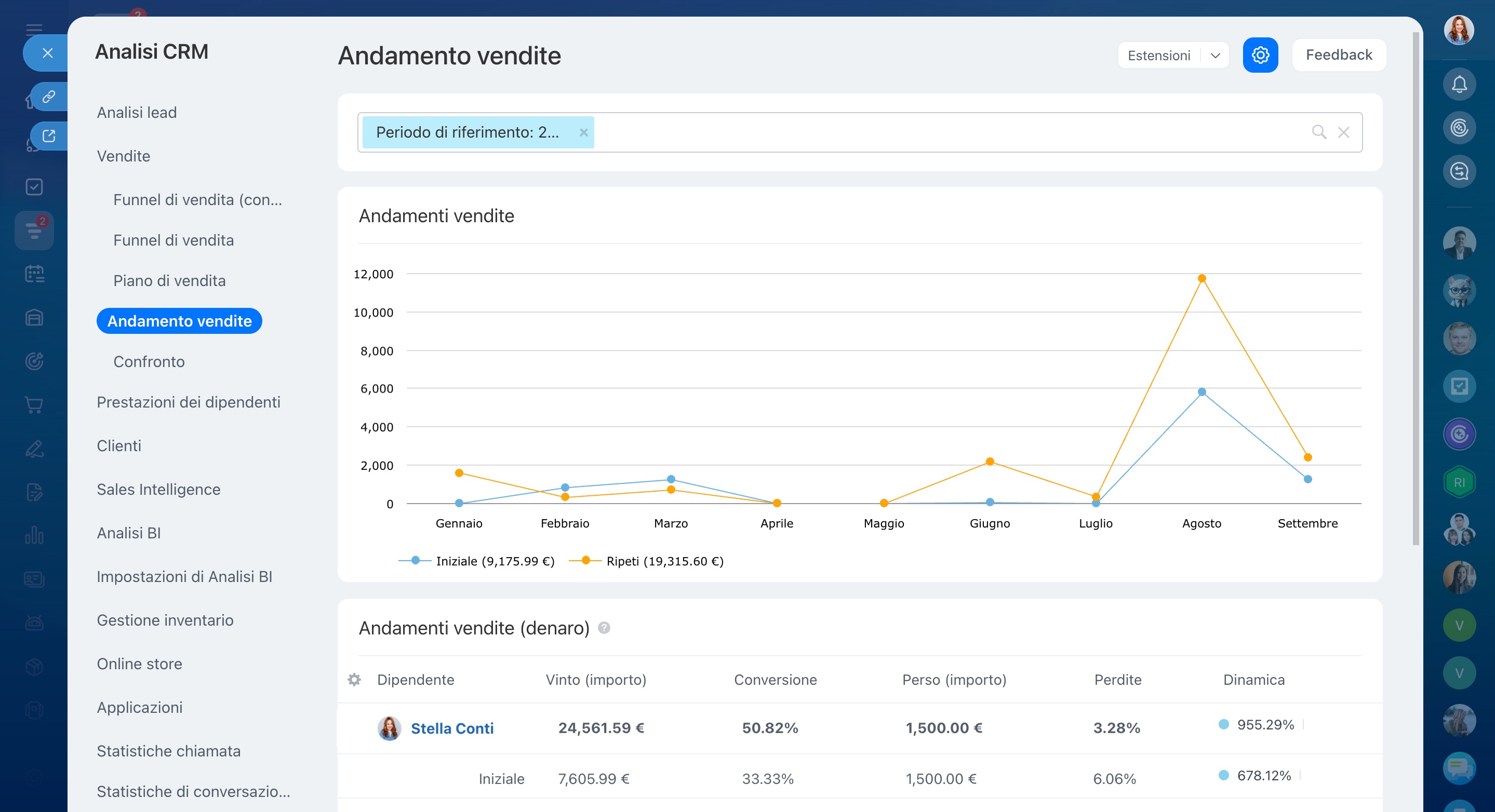Expand the Vendite menu section
This screenshot has height=812, width=1495.
coord(124,156)
